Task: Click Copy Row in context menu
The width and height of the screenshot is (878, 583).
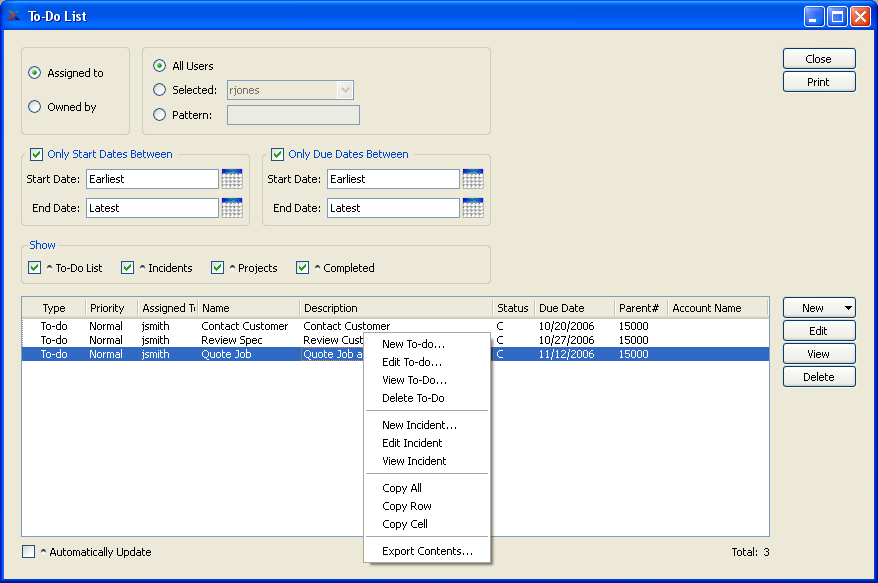Action: coord(406,506)
